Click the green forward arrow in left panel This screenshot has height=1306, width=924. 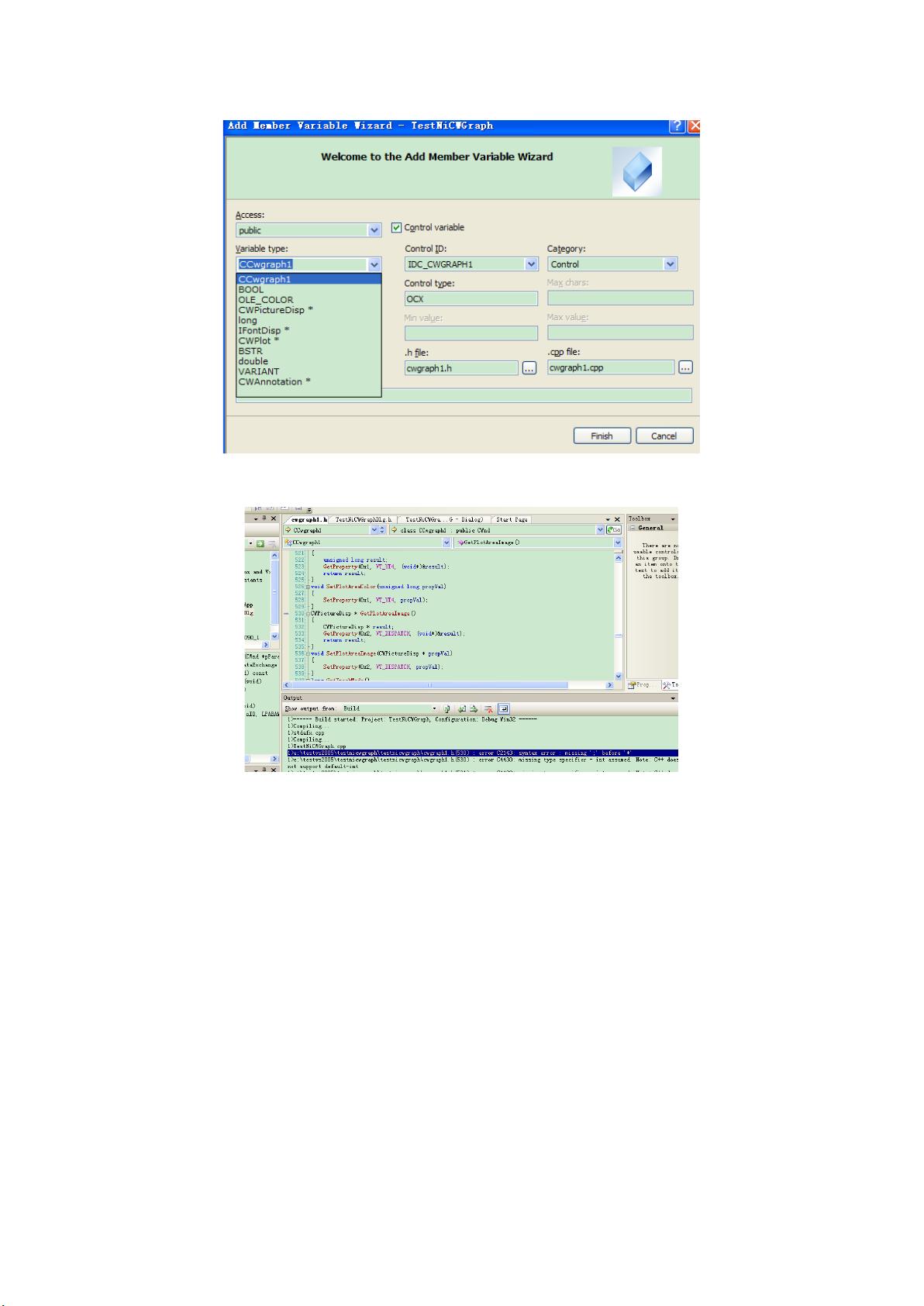coord(260,544)
